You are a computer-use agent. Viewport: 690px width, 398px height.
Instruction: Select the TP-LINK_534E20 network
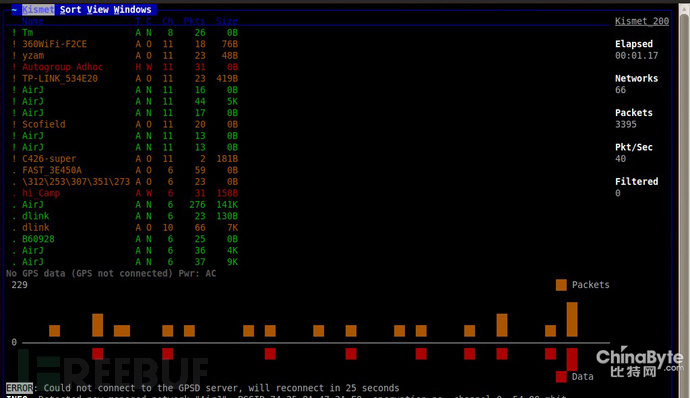[125, 78]
